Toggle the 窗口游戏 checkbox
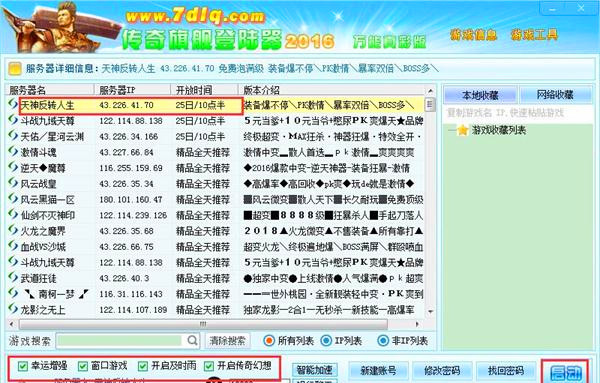Image resolution: width=600 pixels, height=383 pixels. [x=83, y=366]
